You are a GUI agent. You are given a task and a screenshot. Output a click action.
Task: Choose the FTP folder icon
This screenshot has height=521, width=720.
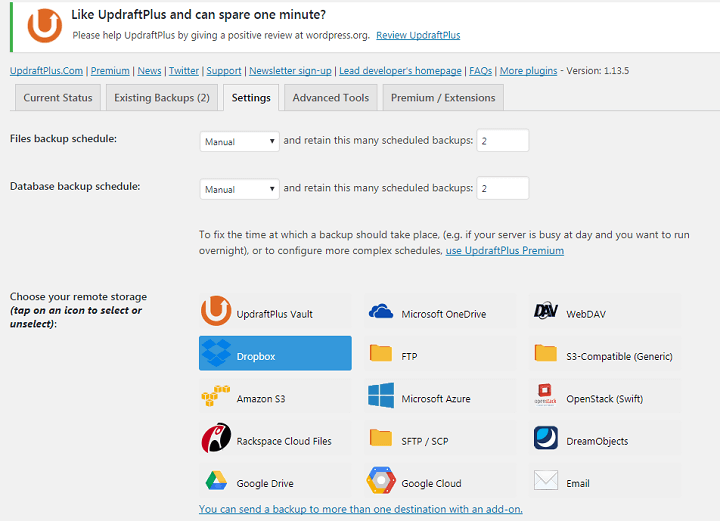pos(381,353)
